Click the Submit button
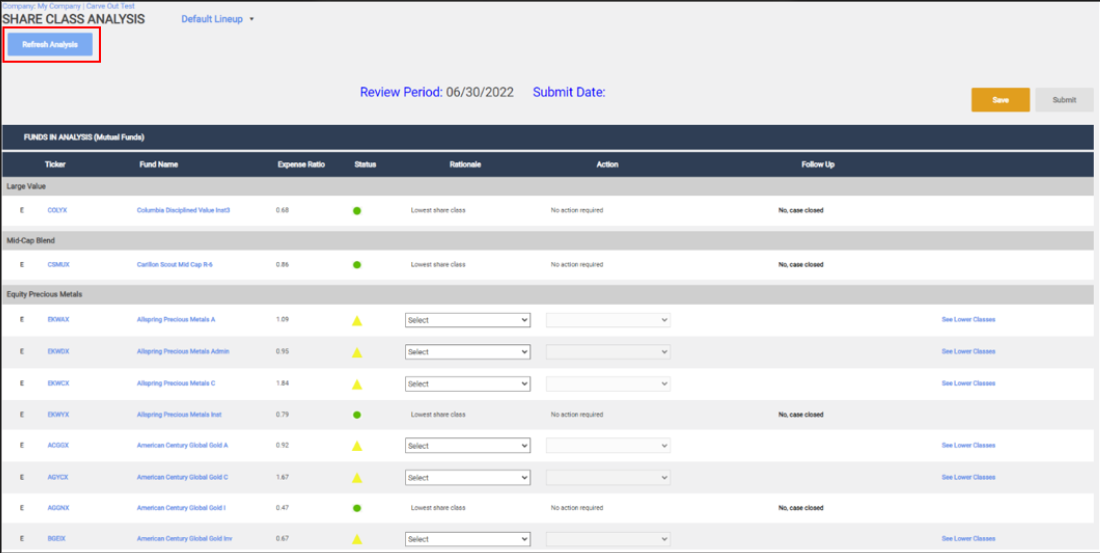Viewport: 1100px width, 553px height. [1064, 100]
